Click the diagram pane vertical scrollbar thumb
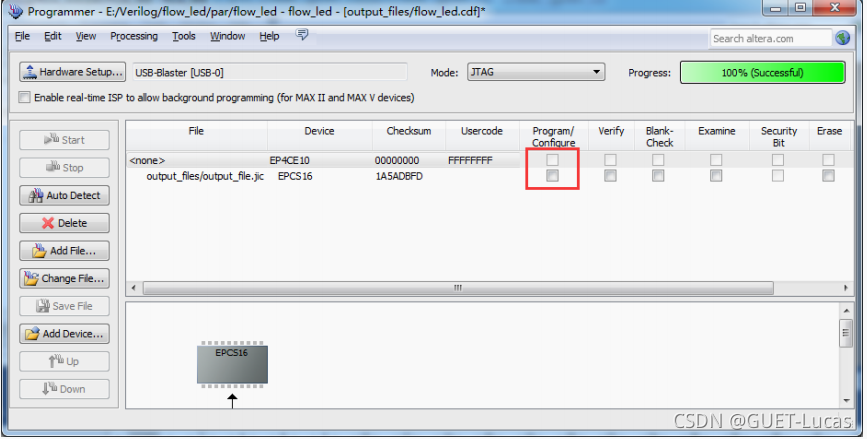The width and height of the screenshot is (867, 439). [846, 333]
